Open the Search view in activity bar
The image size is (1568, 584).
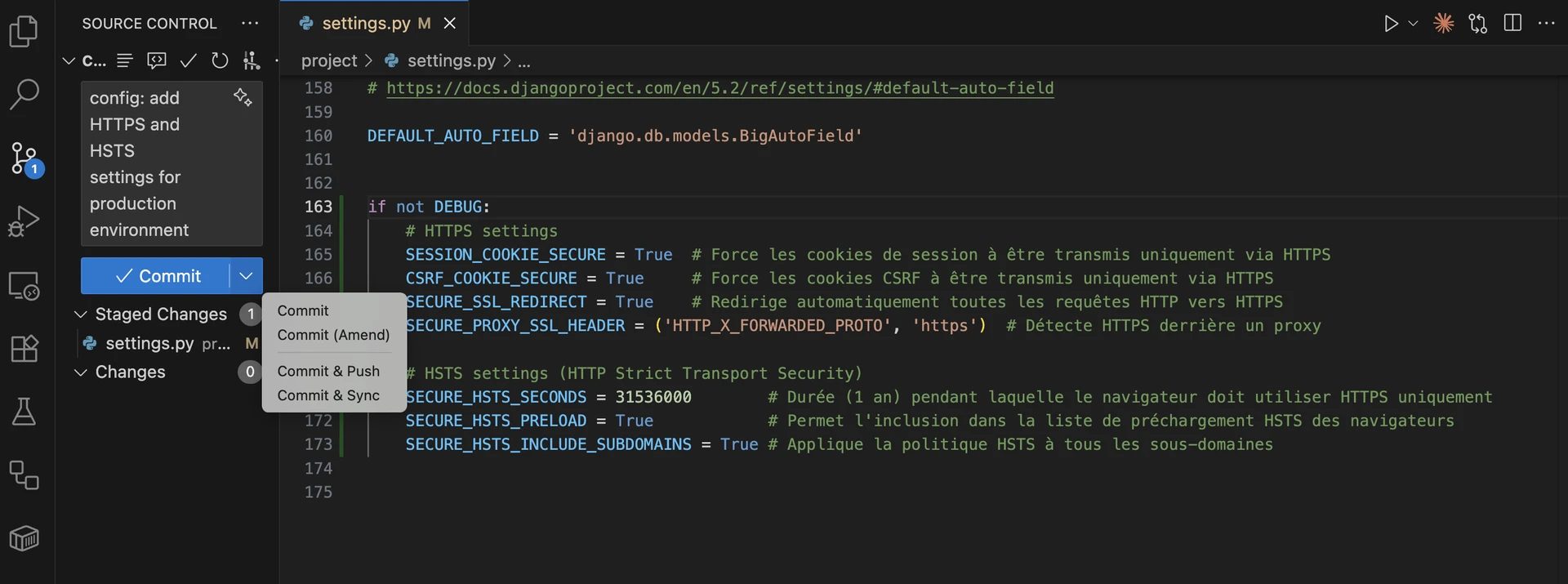pyautogui.click(x=24, y=94)
